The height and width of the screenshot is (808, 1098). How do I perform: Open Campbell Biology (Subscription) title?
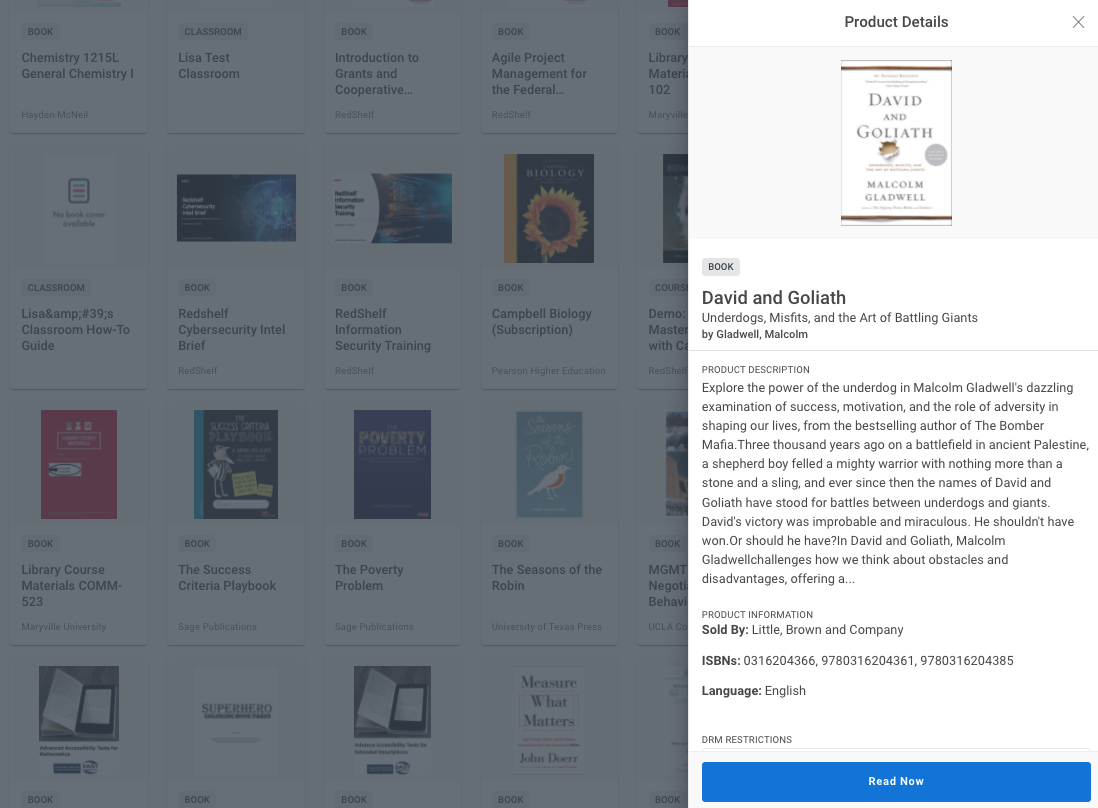coord(542,321)
